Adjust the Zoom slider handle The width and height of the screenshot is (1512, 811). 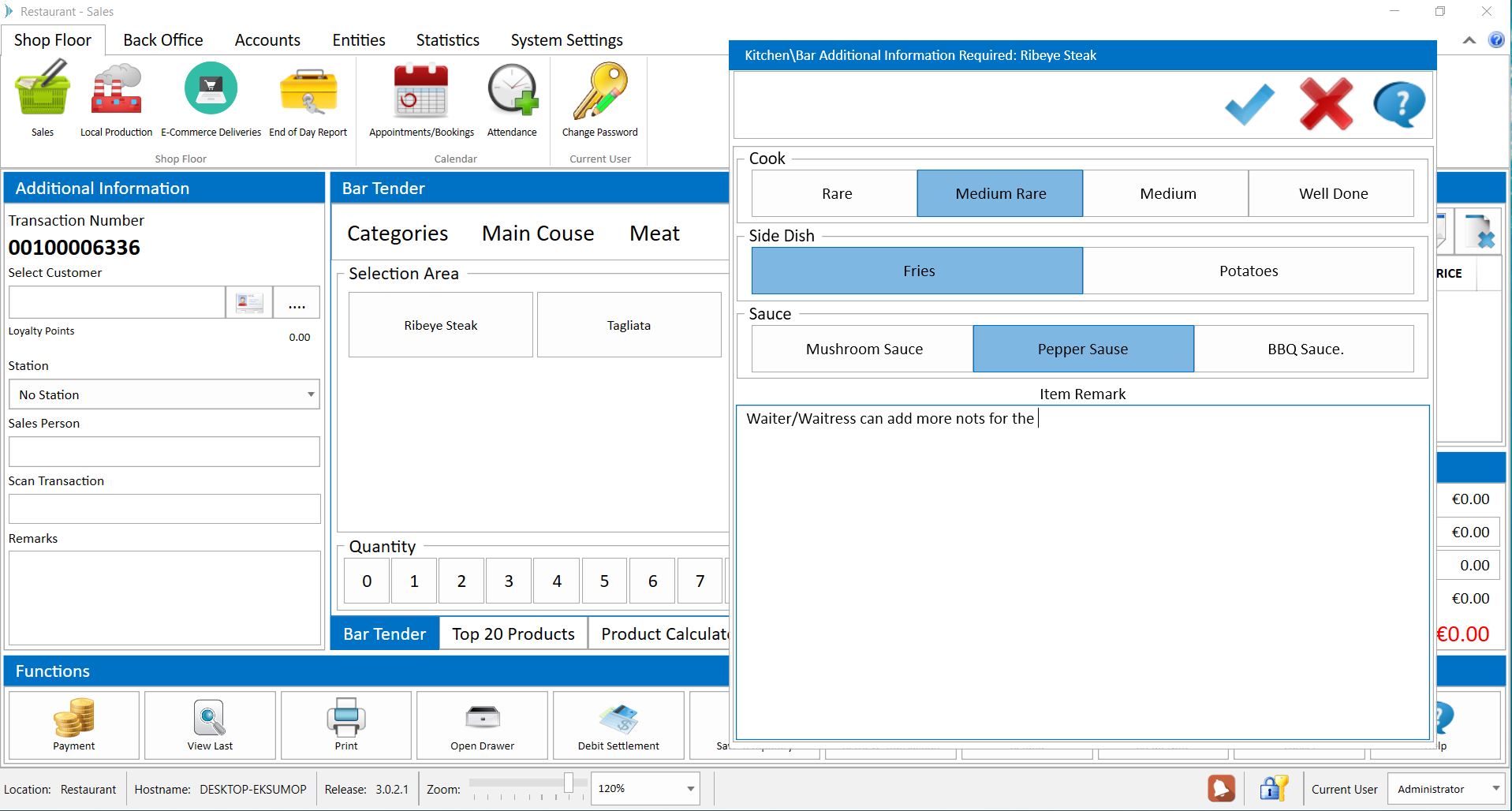tap(569, 783)
